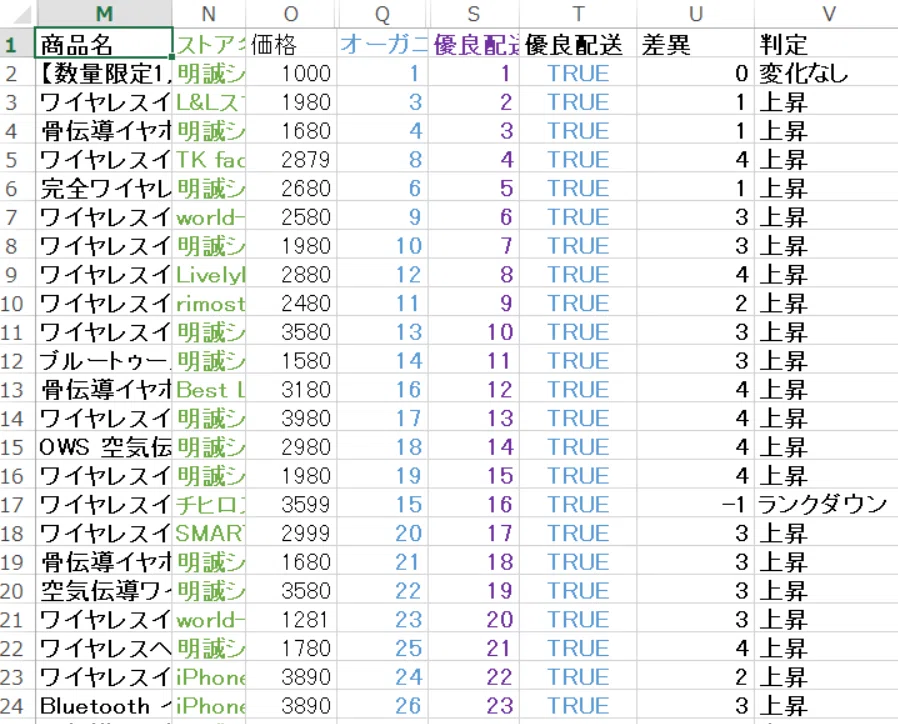Select the 完全ワイヤレ product cell
Viewport: 898px width, 724px height.
104,188
